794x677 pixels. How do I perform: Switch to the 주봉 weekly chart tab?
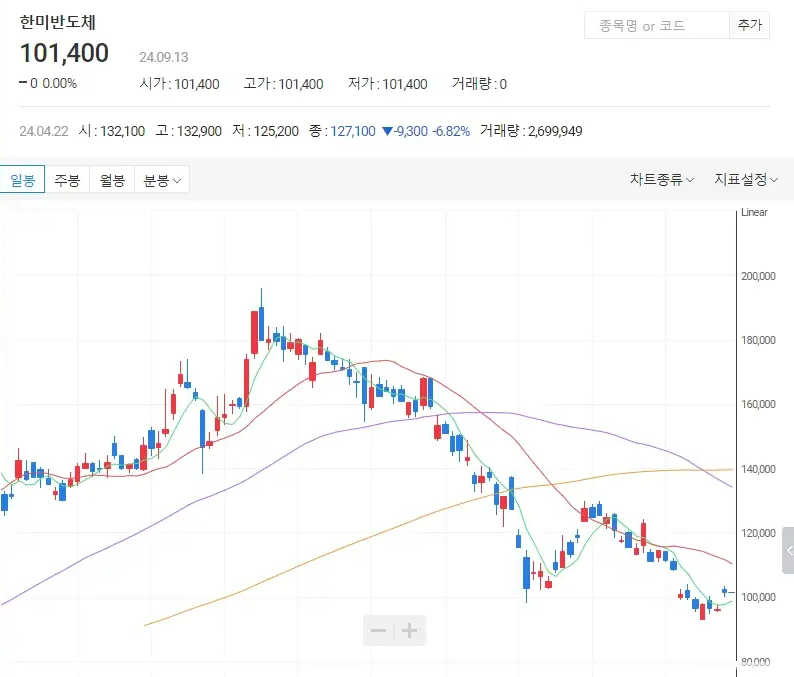click(67, 179)
